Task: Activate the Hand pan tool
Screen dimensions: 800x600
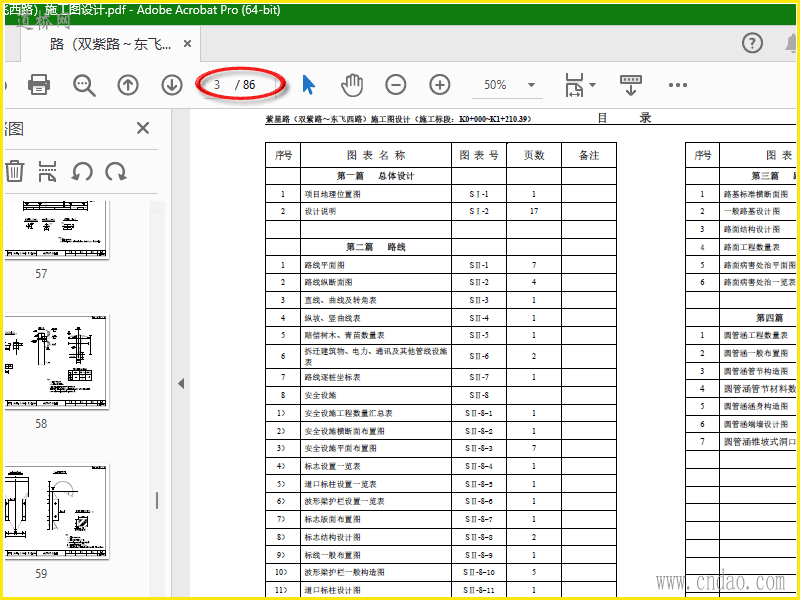Action: click(x=352, y=85)
